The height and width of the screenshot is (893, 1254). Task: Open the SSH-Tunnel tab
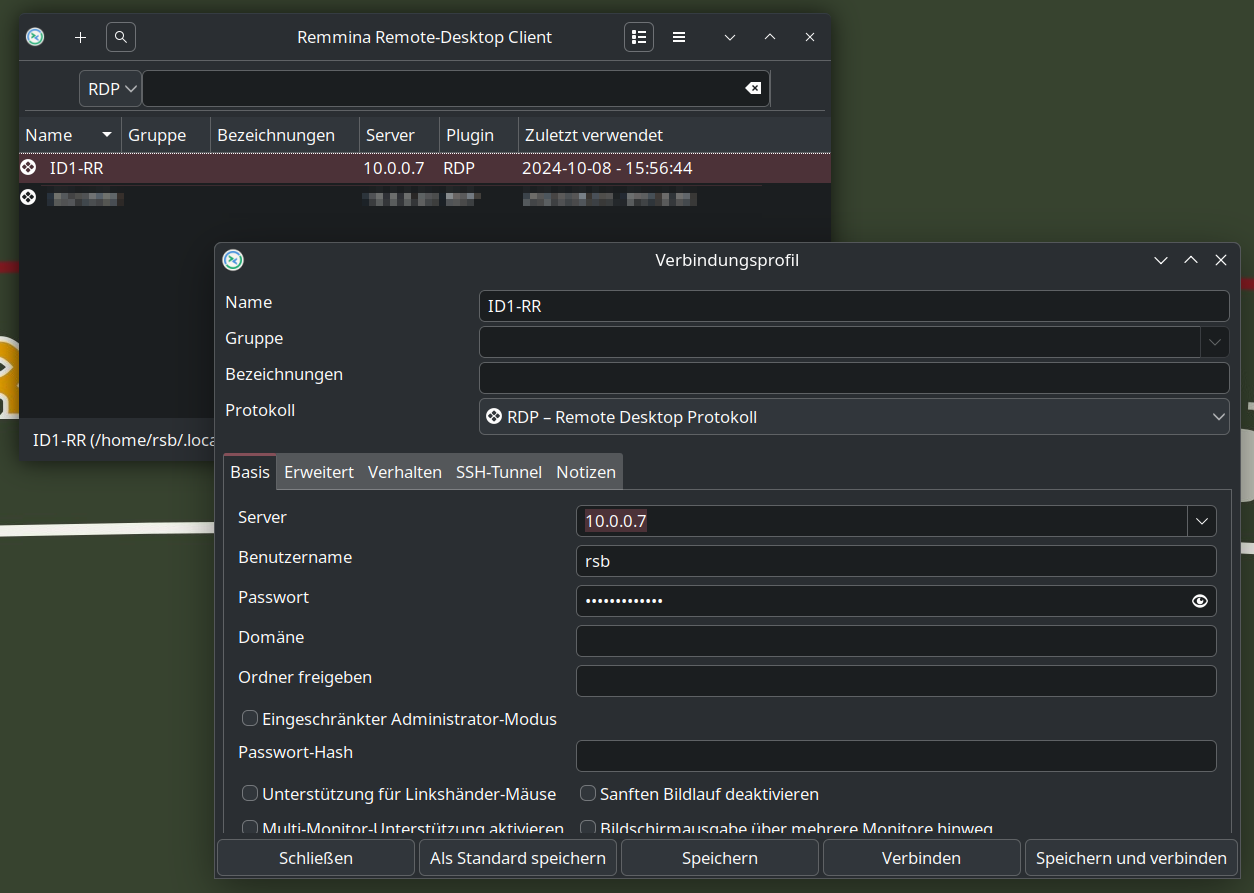pos(499,472)
